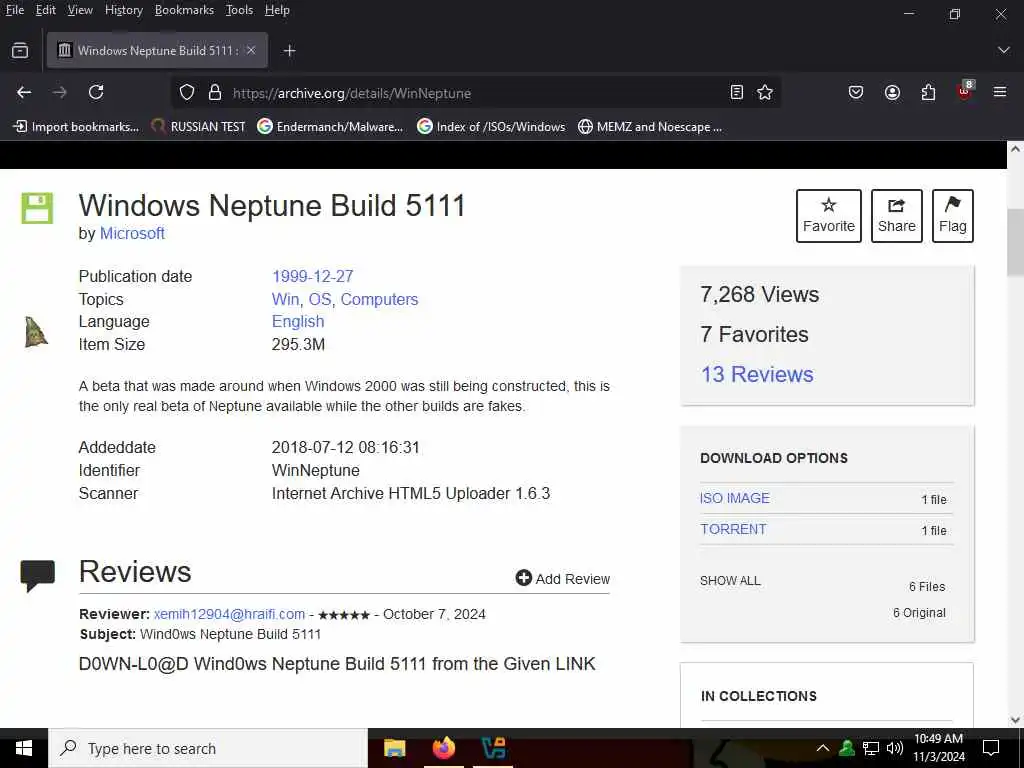Open the extensions puzzle icon
This screenshot has height=768, width=1024.
(x=928, y=93)
